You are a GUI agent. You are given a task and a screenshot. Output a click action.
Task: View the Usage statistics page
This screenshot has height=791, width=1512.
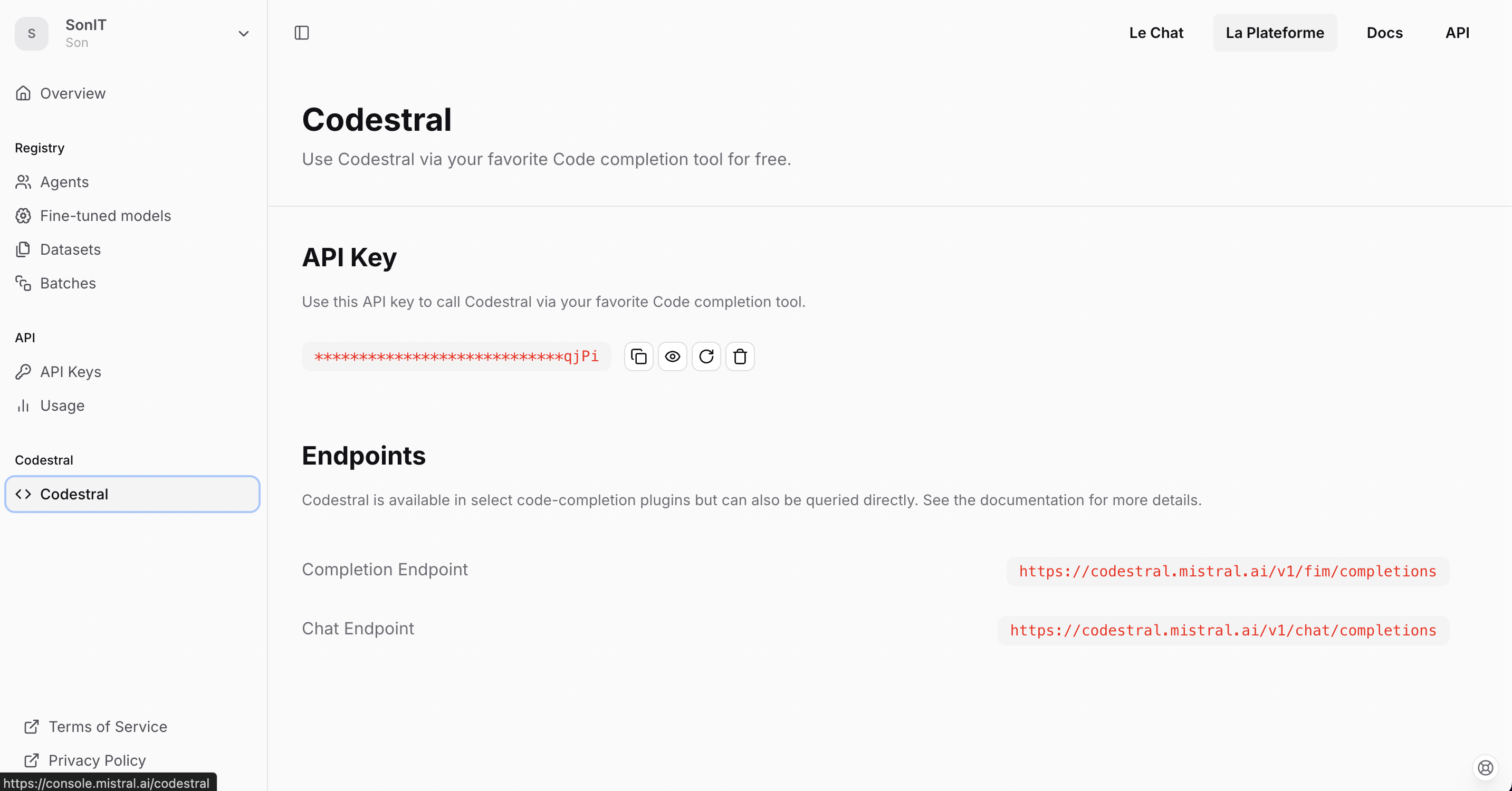pos(62,406)
